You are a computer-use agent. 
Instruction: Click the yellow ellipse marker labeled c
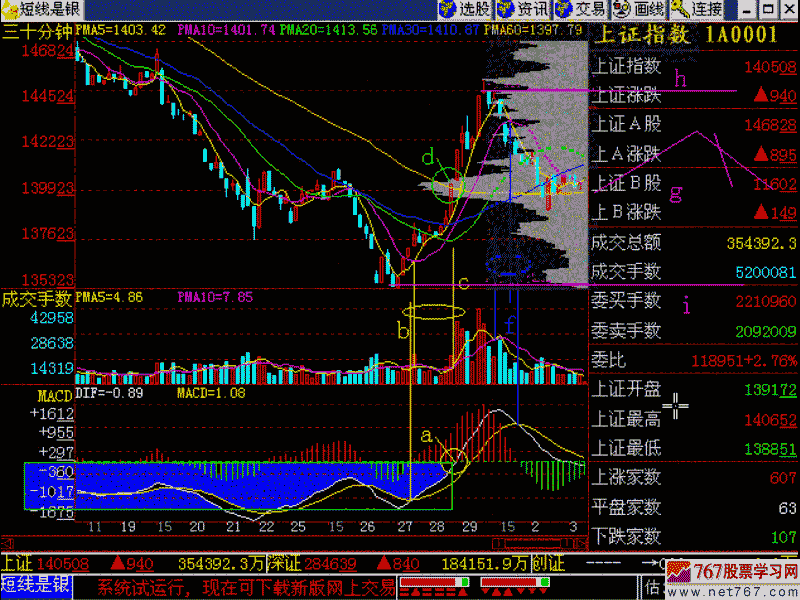tap(435, 312)
